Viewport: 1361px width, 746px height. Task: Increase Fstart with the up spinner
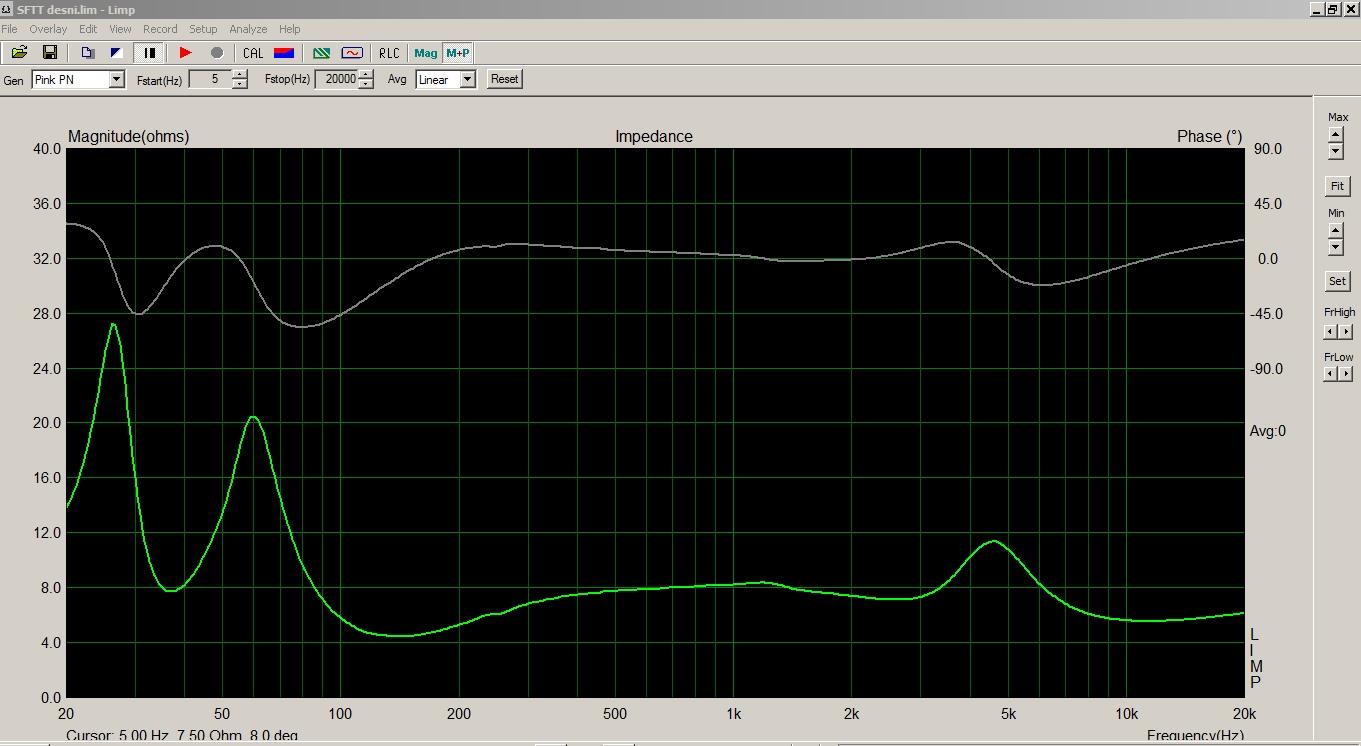[x=240, y=75]
